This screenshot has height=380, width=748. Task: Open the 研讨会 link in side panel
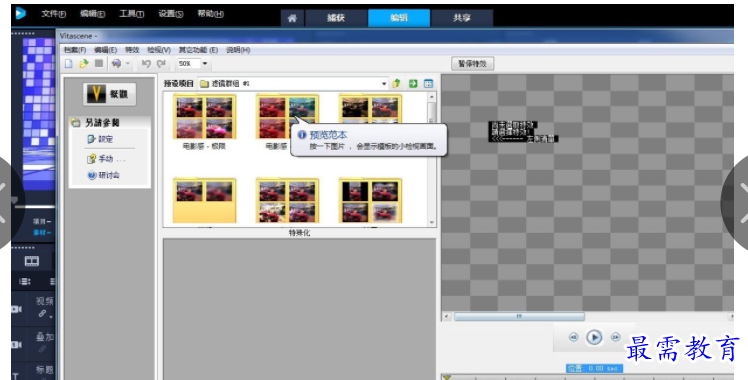104,175
